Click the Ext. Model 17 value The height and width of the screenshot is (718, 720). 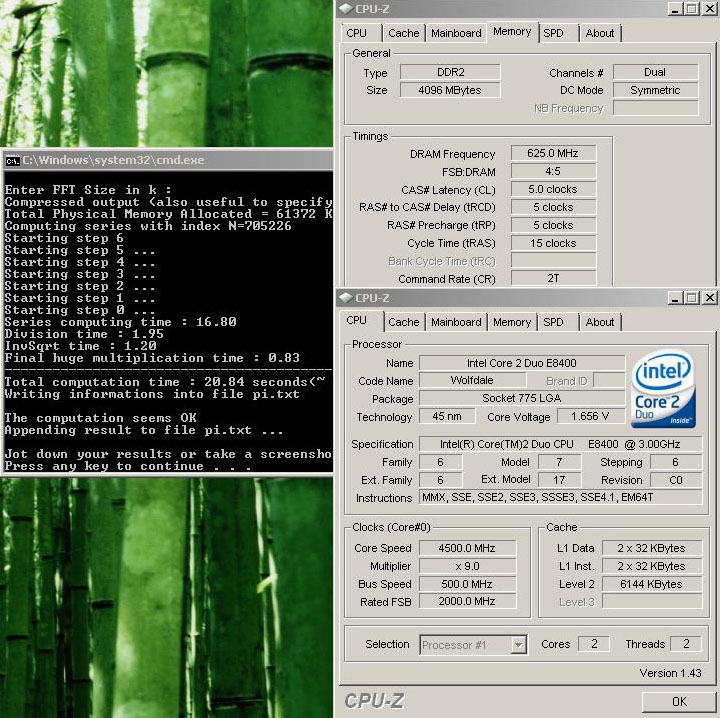559,480
